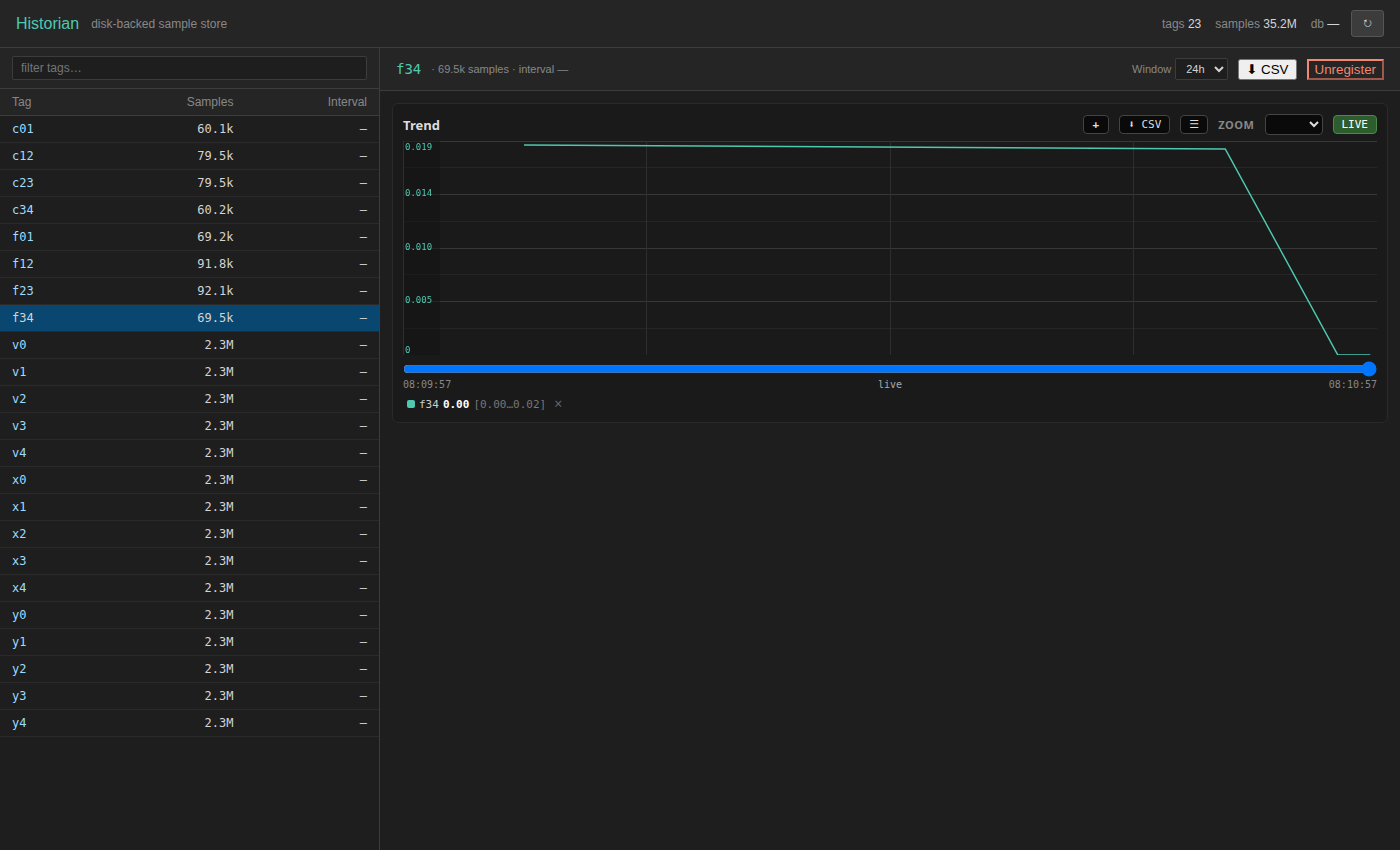Add a tag with the plus button
The height and width of the screenshot is (850, 1400).
point(1096,125)
